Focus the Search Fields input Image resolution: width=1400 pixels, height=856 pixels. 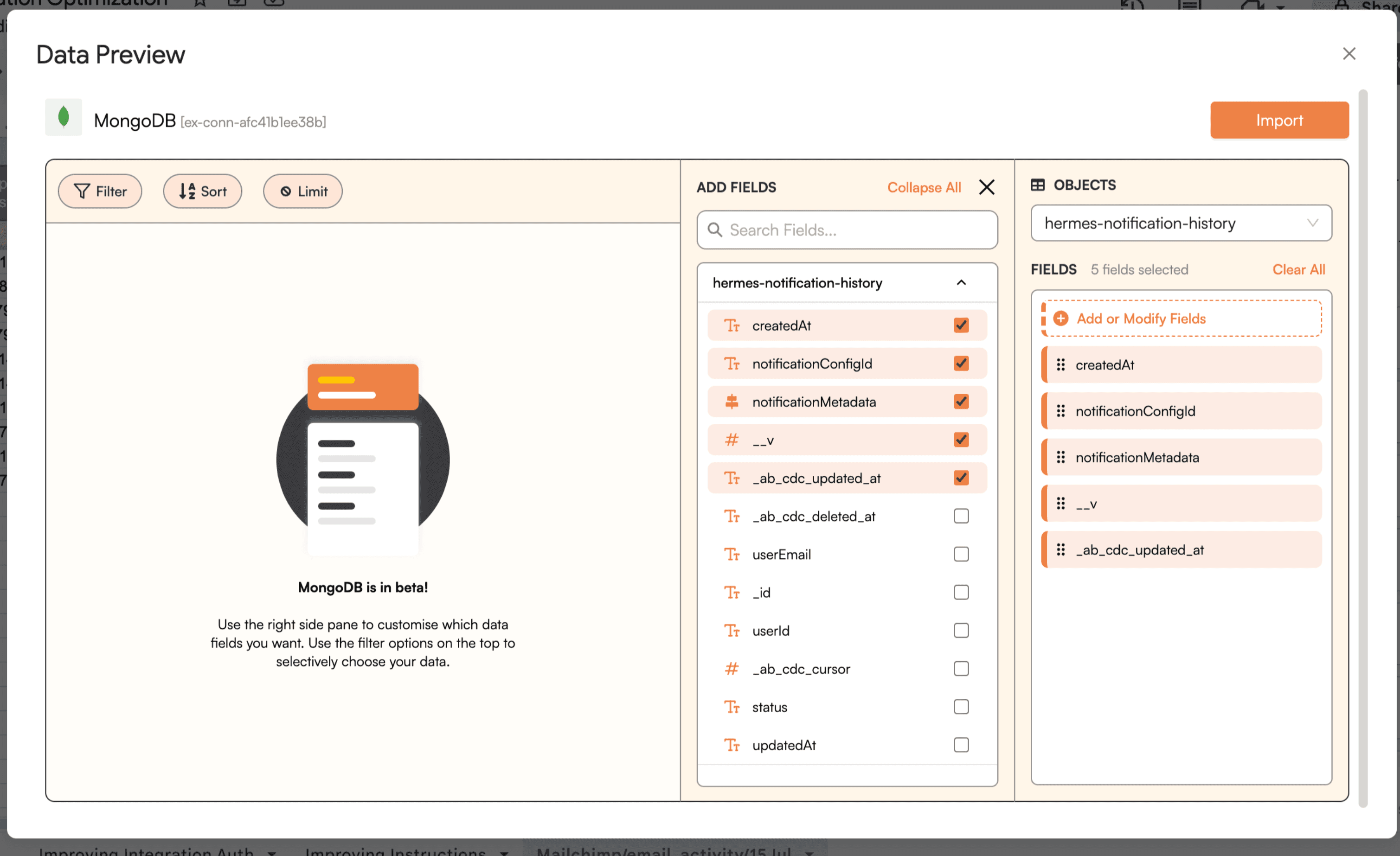847,230
